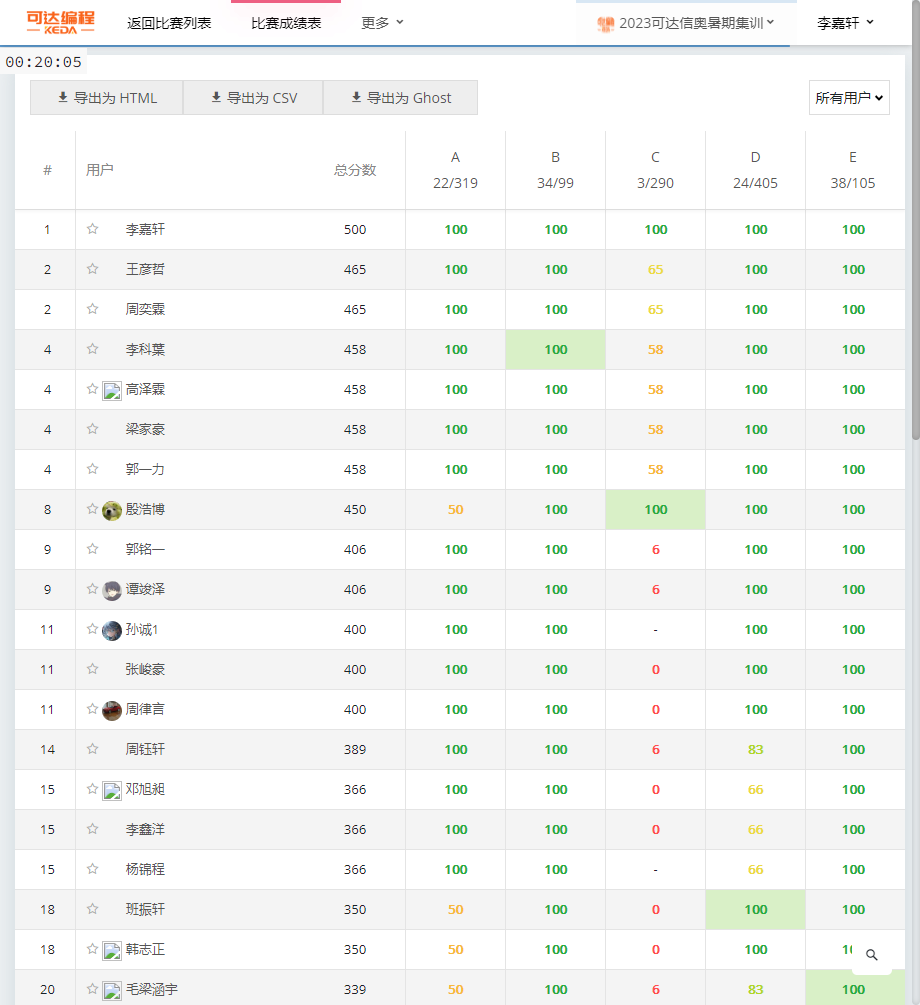The image size is (920, 1005).
Task: Open problem B column header
Action: pyautogui.click(x=555, y=170)
